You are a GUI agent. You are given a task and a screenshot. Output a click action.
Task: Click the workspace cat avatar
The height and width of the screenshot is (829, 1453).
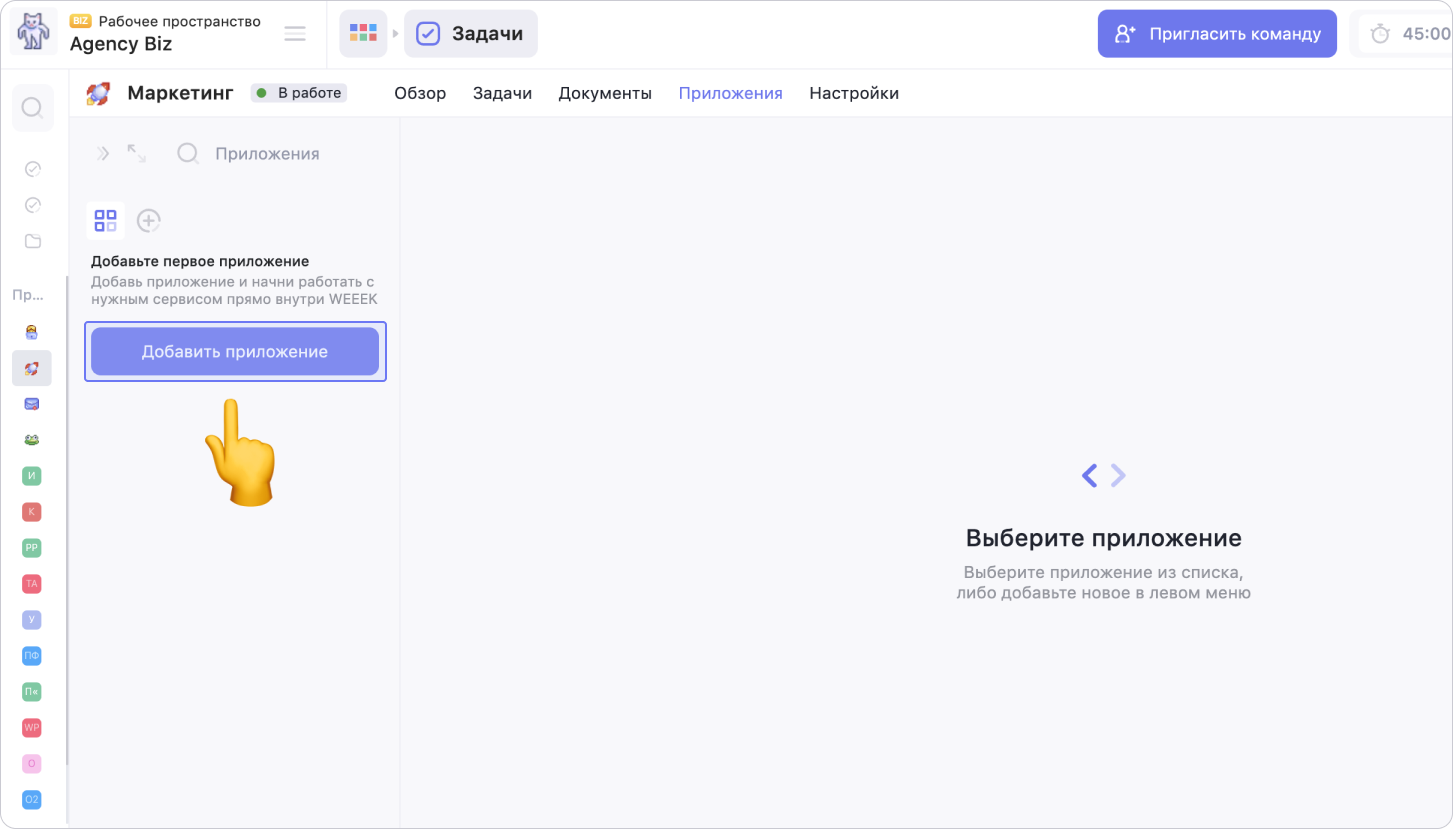(x=34, y=34)
